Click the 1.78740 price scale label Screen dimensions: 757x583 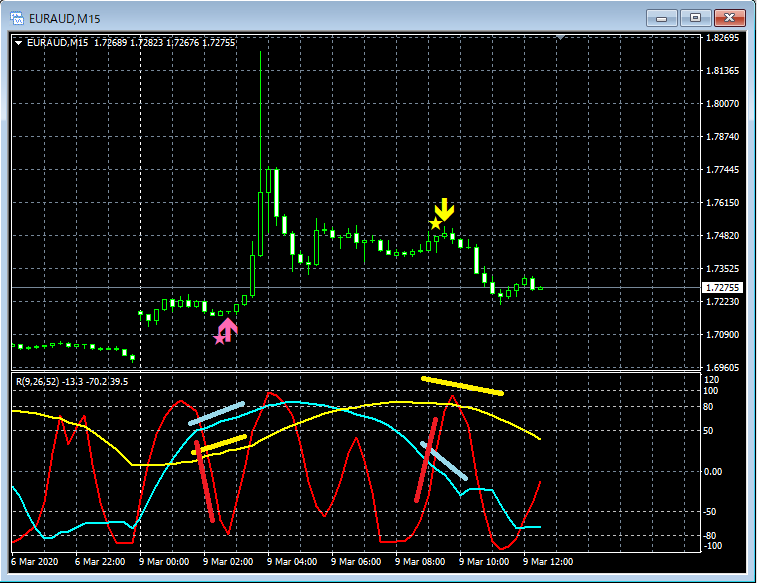722,137
